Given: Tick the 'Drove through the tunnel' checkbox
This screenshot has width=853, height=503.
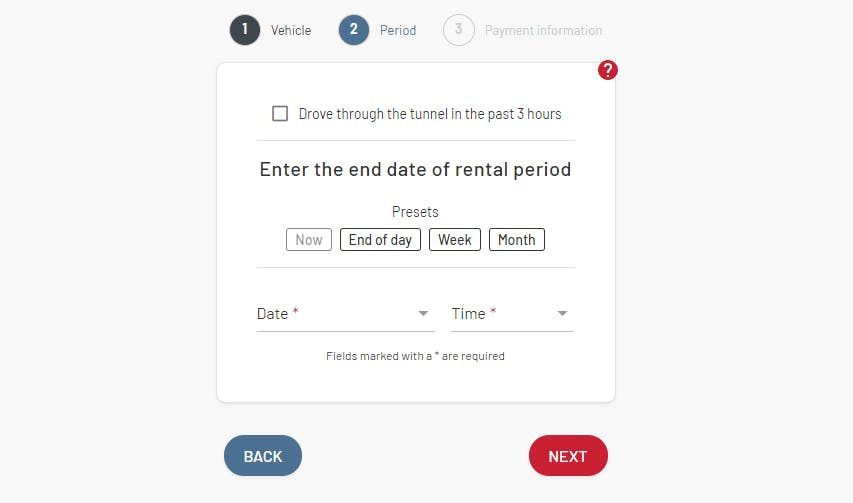Looking at the screenshot, I should (280, 114).
